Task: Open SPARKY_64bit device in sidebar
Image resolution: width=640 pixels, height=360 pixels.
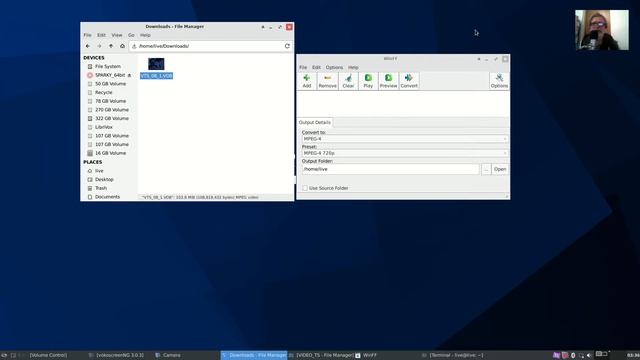Action: (x=110, y=75)
